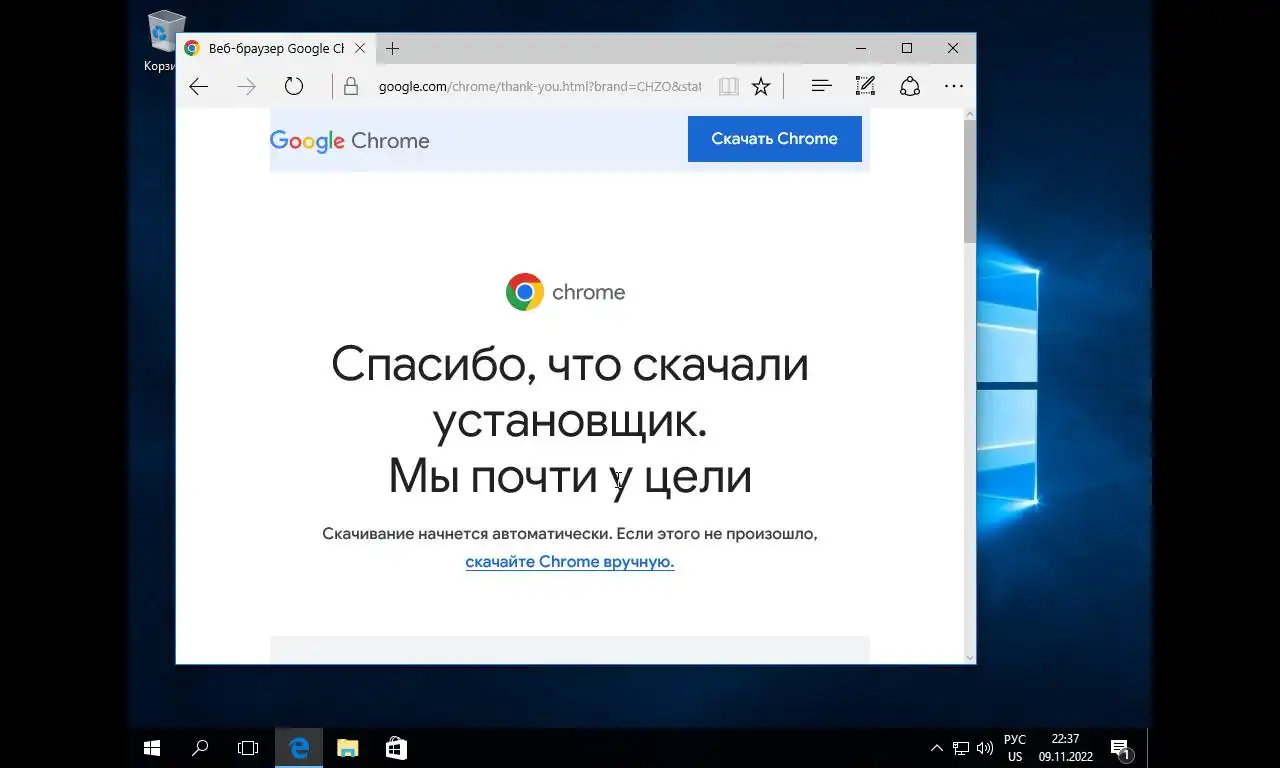Click the скачайте Chrome вручную link

click(x=570, y=562)
